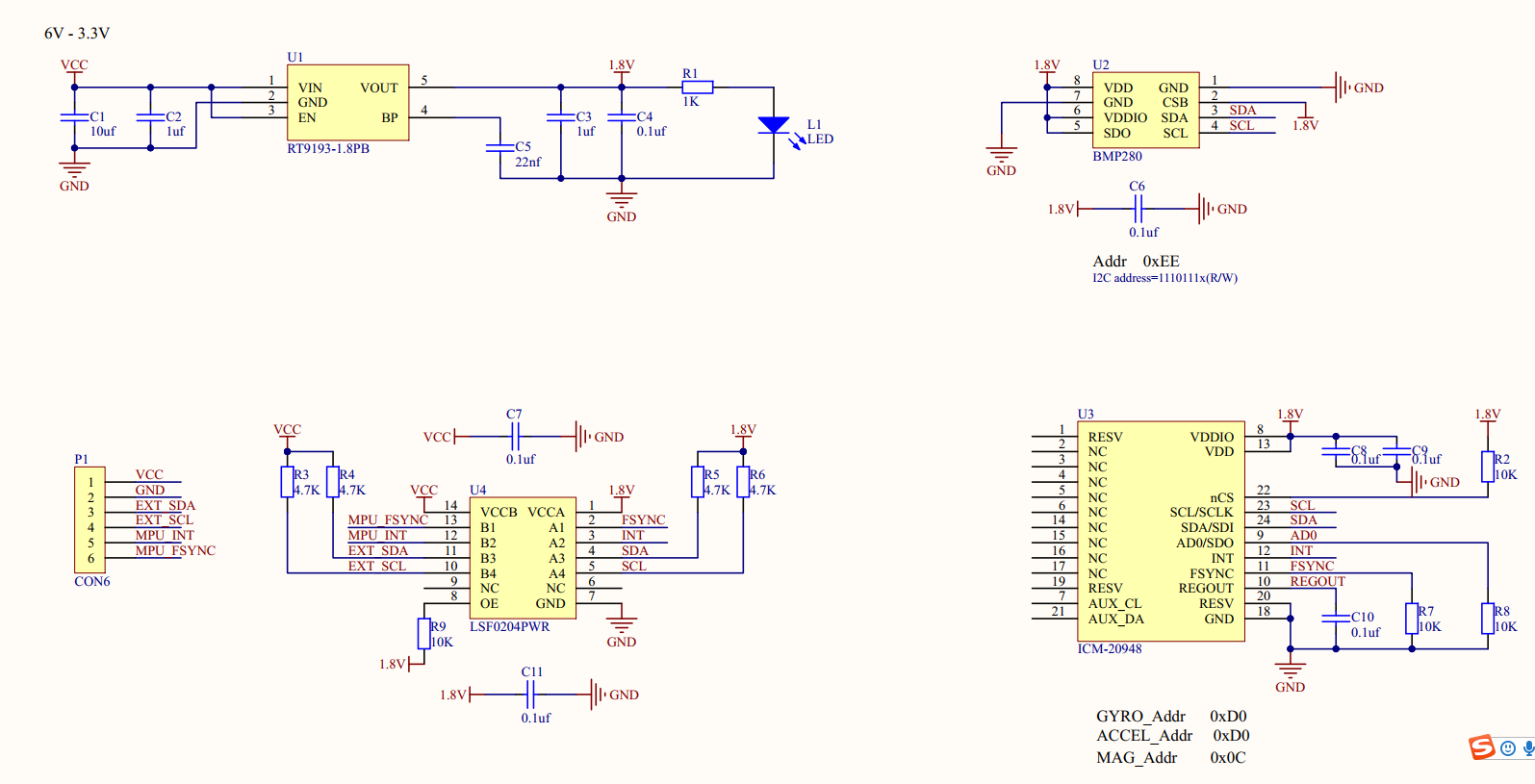Click the 'LSF0204PWR' part label
The height and width of the screenshot is (784, 1535).
coord(510,626)
